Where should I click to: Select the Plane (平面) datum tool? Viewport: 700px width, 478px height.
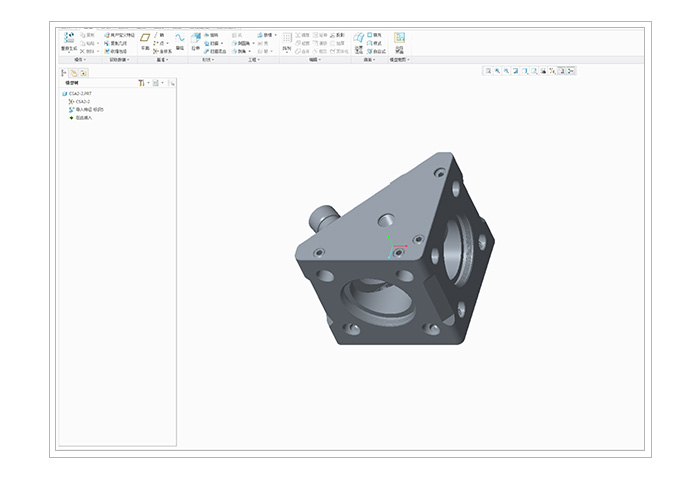tap(144, 40)
